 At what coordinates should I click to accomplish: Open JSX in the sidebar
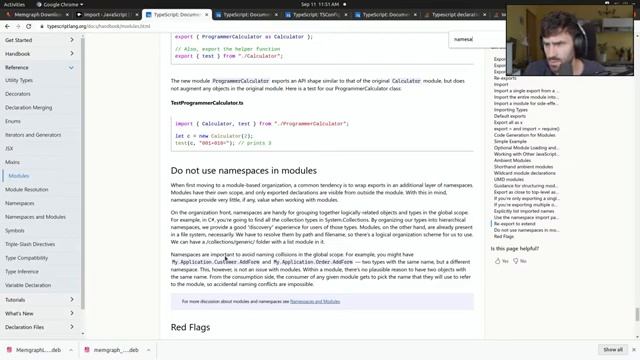[x=9, y=149]
